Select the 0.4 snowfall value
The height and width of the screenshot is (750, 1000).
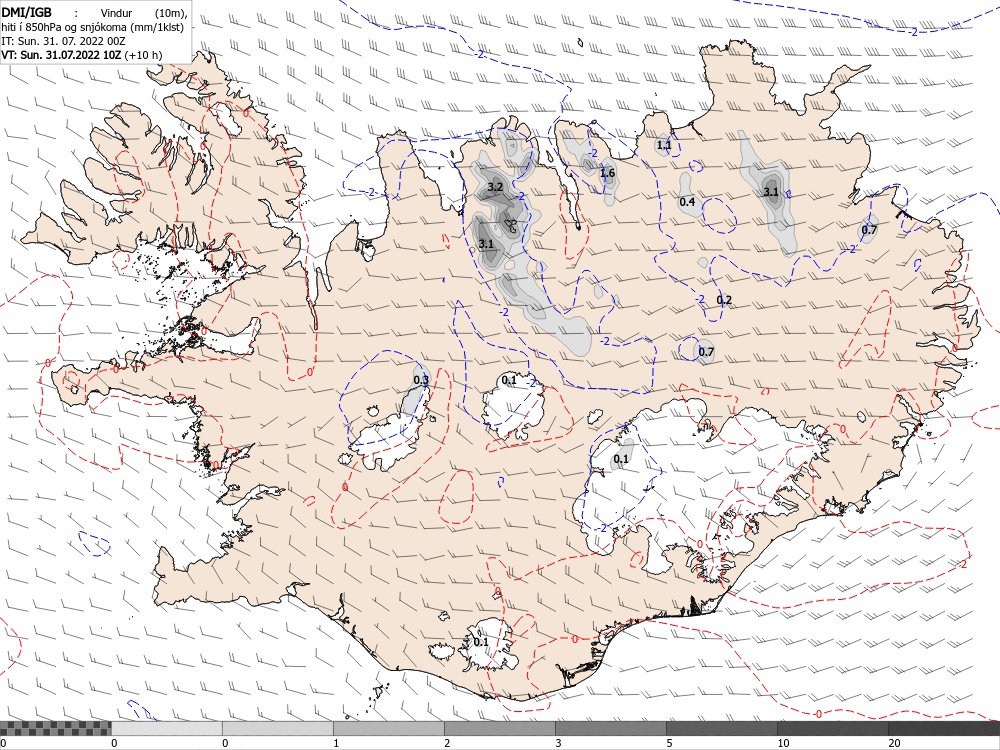click(687, 202)
